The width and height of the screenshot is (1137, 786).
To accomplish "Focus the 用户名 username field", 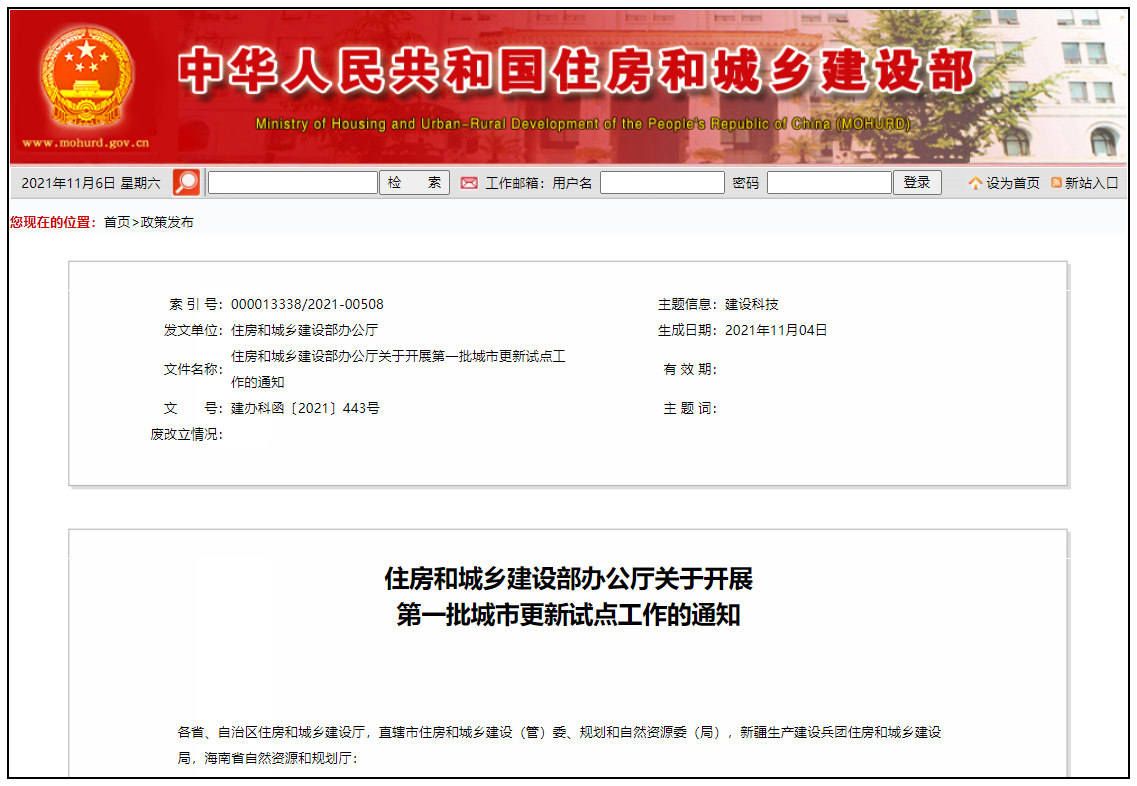I will tap(662, 182).
